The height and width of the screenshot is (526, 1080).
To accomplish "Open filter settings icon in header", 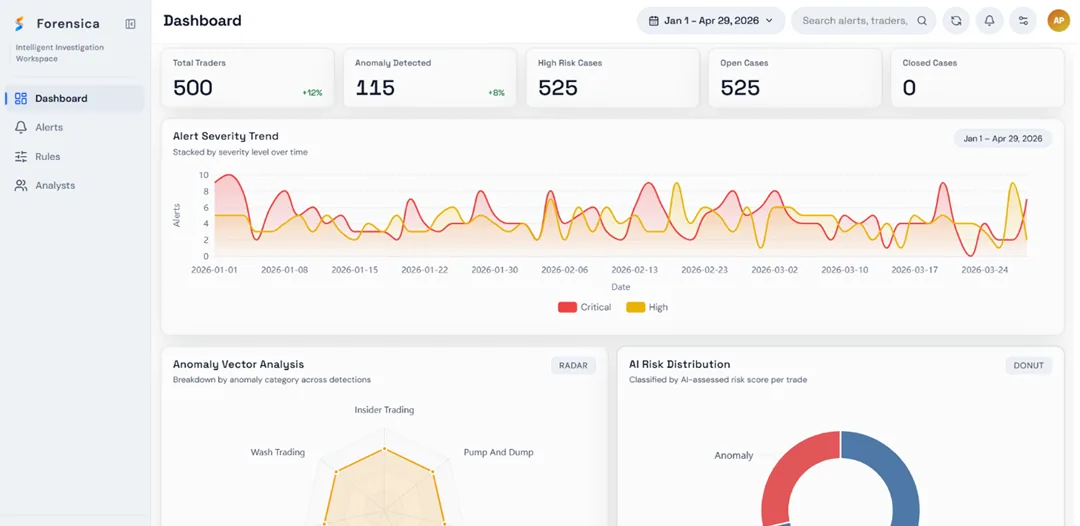I will [x=1023, y=21].
